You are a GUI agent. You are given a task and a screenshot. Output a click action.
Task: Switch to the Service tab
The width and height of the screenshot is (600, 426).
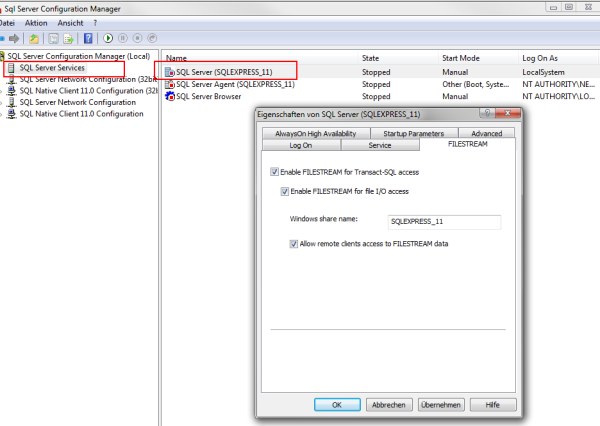click(x=380, y=145)
